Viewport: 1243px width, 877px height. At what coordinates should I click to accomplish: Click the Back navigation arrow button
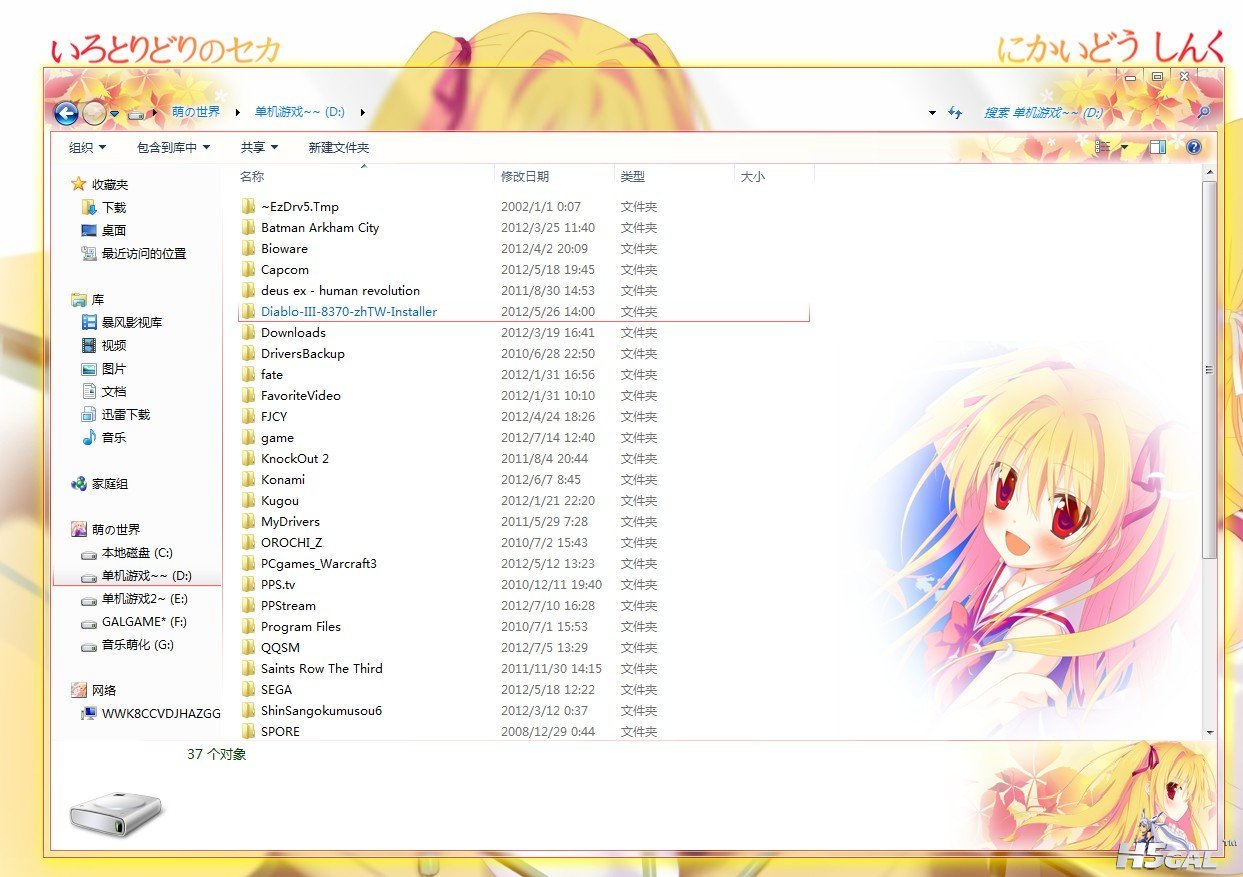click(x=66, y=114)
